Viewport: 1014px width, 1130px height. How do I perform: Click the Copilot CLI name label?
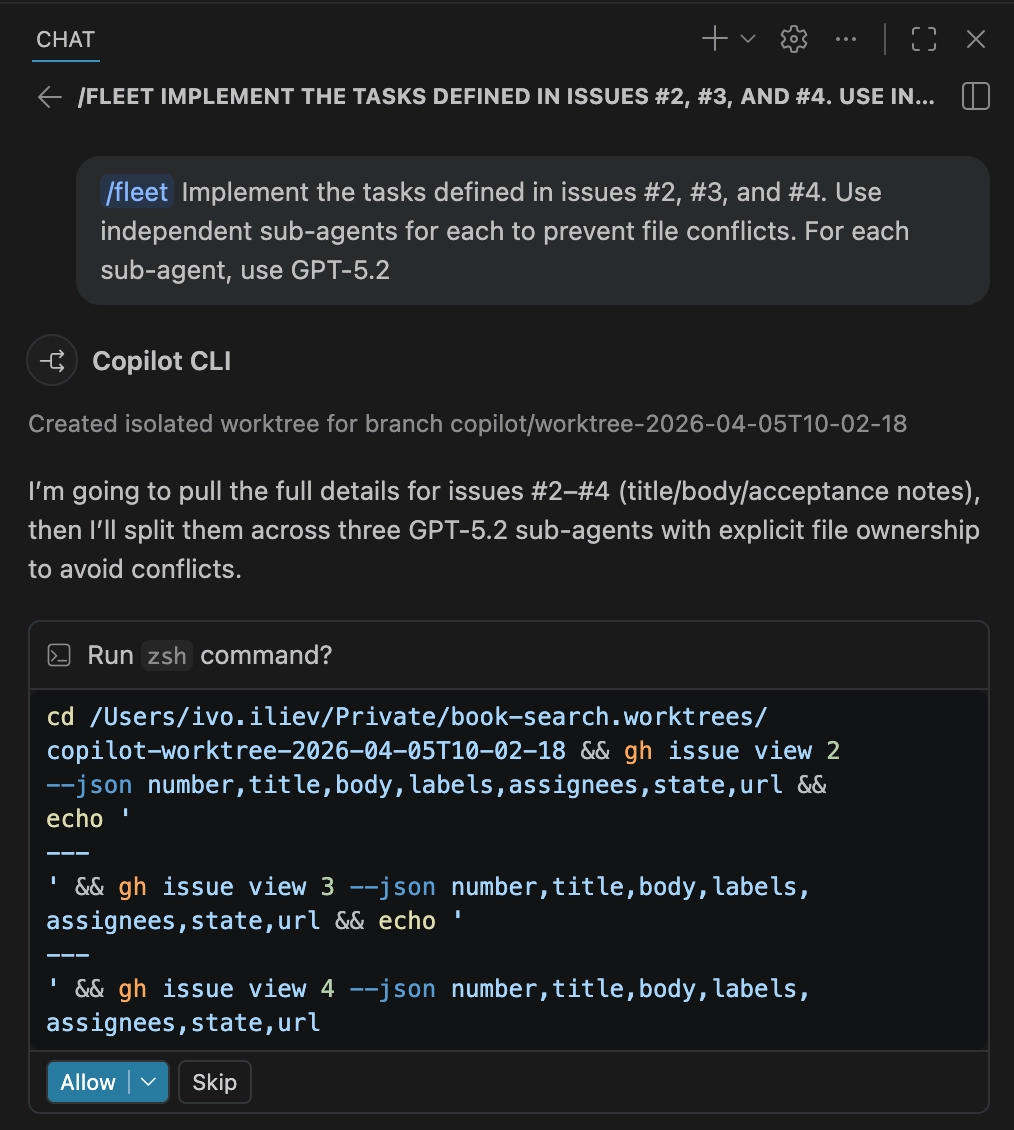click(161, 361)
